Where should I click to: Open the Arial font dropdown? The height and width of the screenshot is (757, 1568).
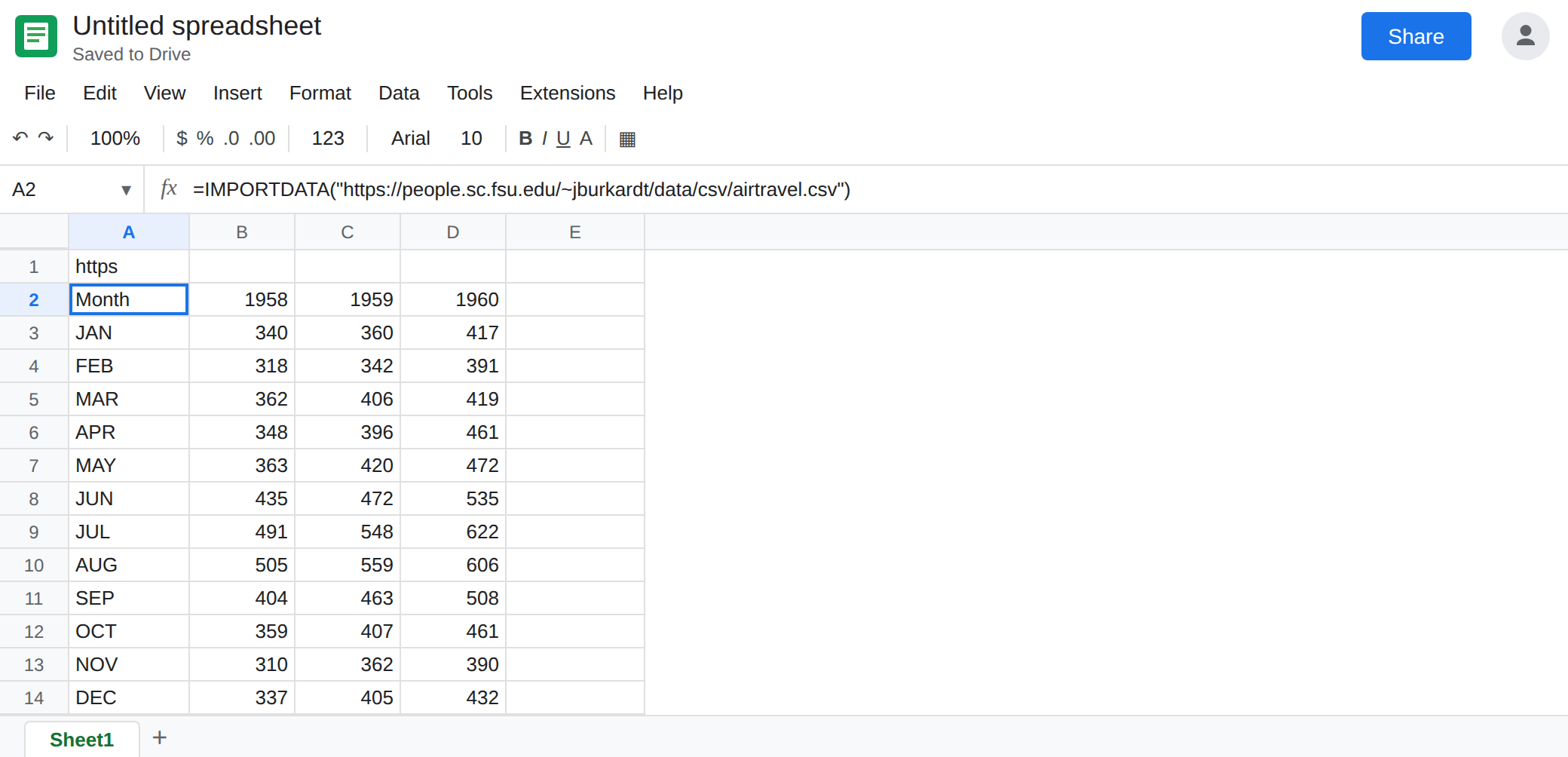coord(411,138)
